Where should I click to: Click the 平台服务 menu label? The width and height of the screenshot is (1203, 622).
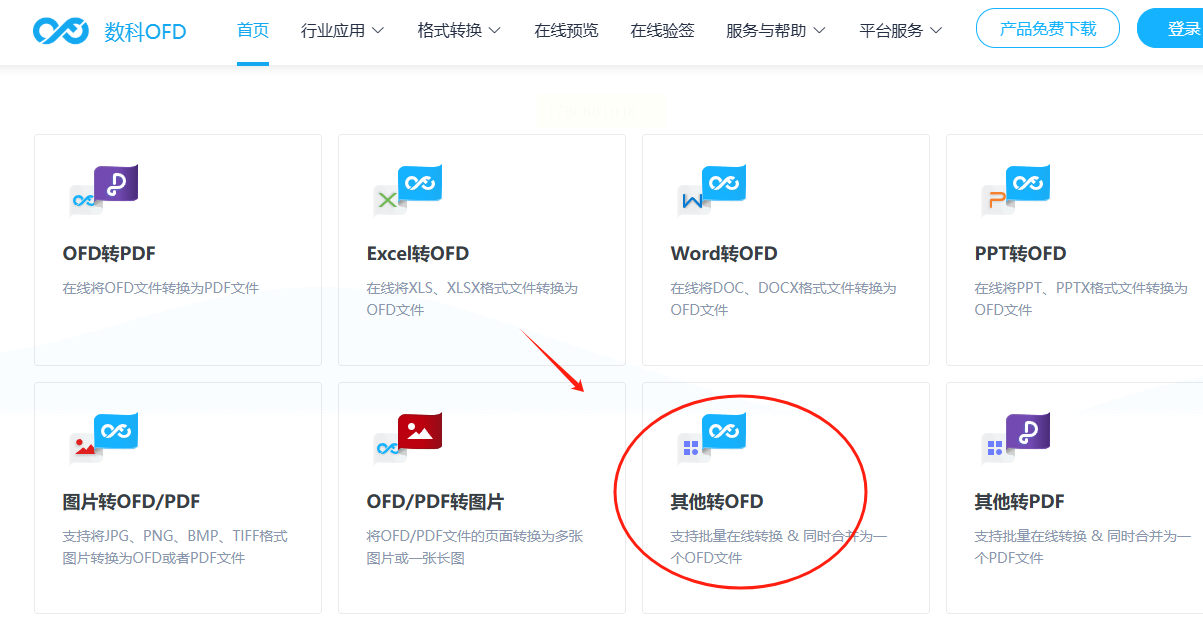(x=891, y=30)
